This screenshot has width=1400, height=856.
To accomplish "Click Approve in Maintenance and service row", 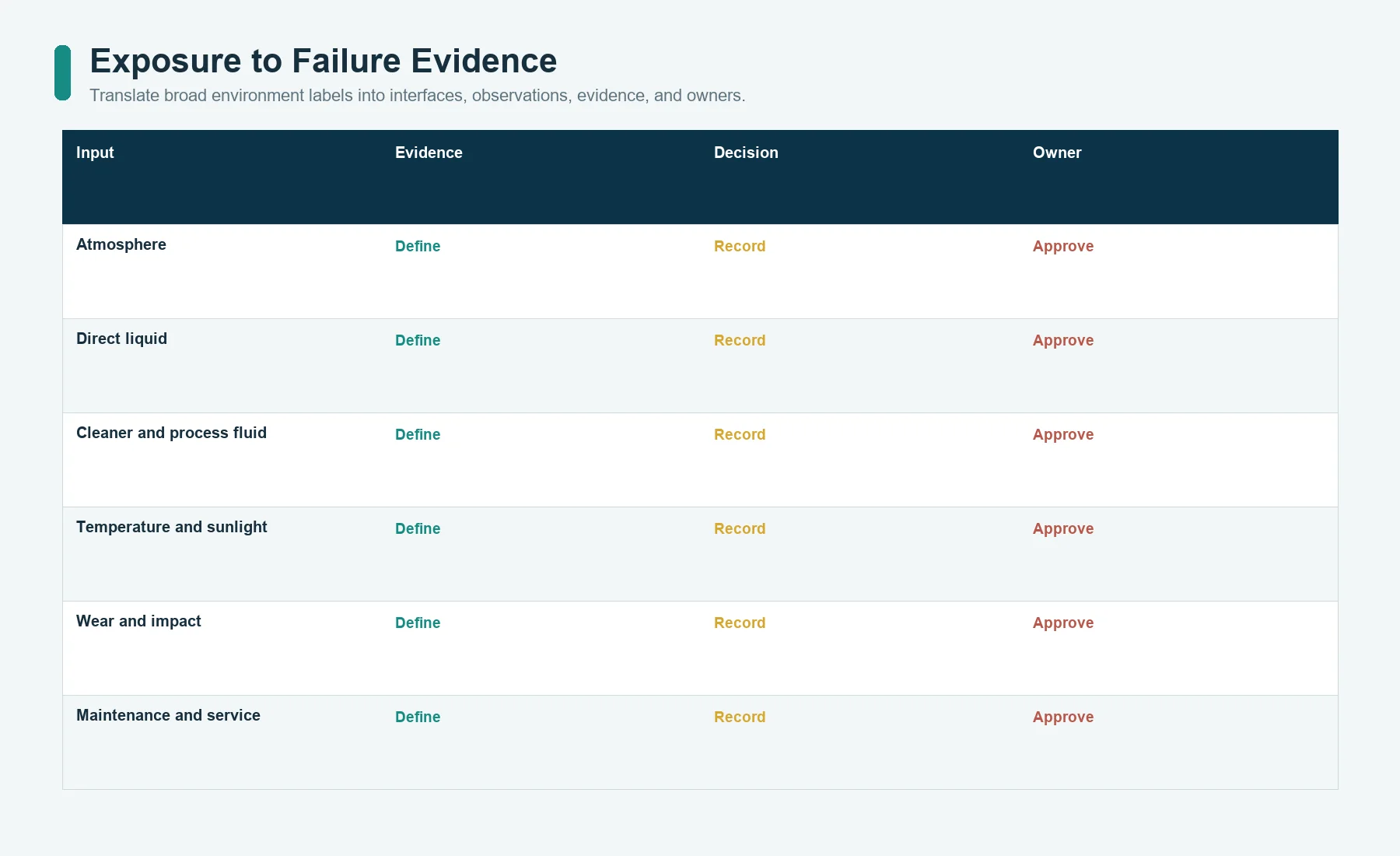I will point(1063,717).
